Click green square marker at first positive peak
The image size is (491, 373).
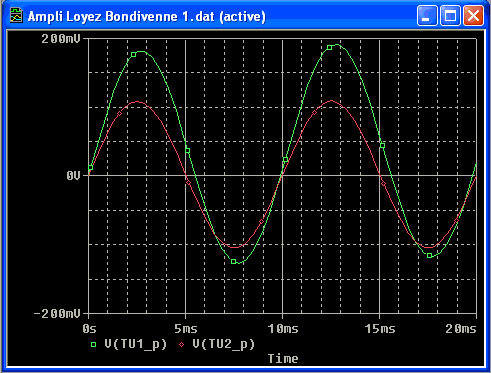[x=134, y=54]
